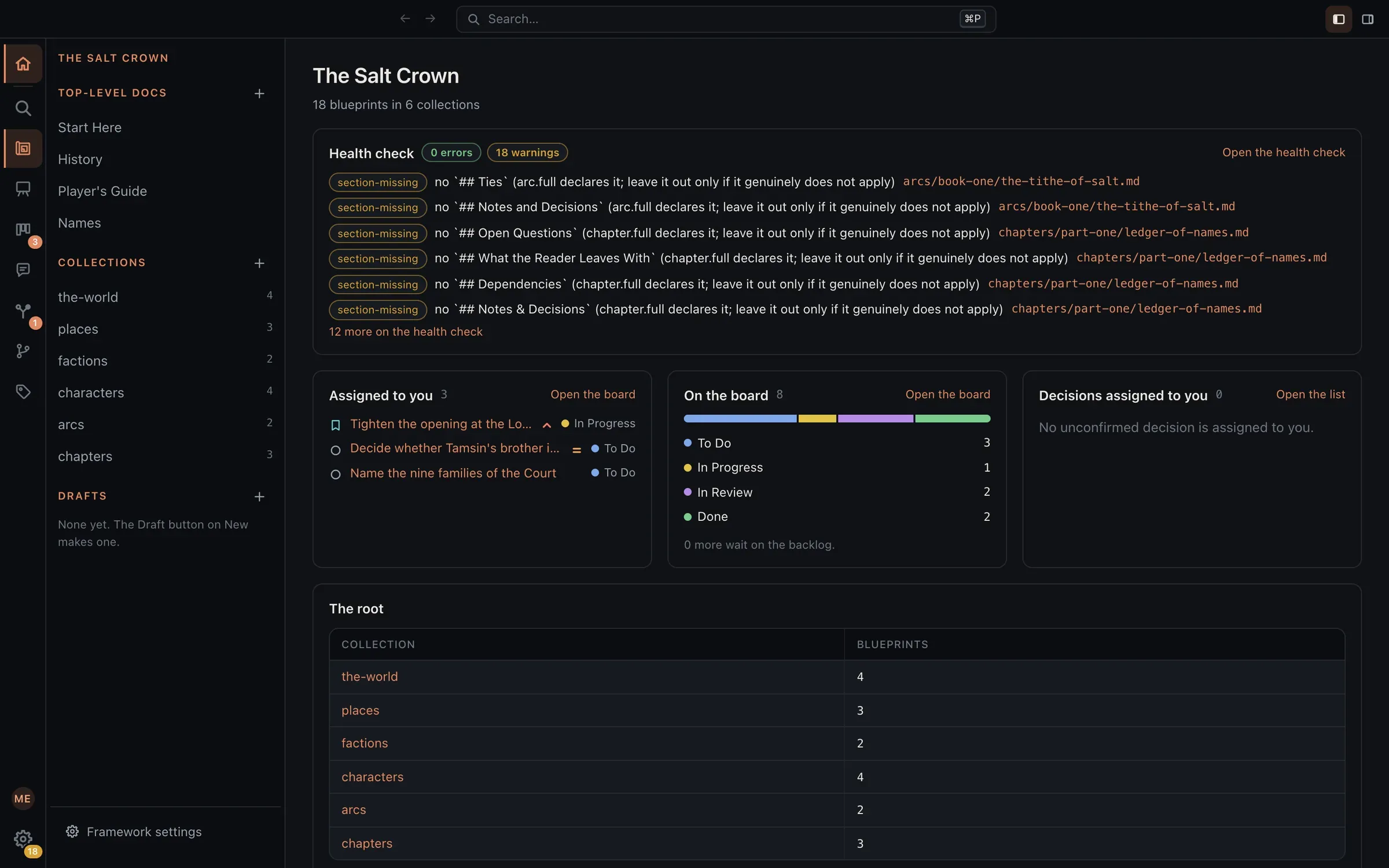The width and height of the screenshot is (1389, 868).
Task: Open Tighten the opening task
Action: pyautogui.click(x=440, y=424)
